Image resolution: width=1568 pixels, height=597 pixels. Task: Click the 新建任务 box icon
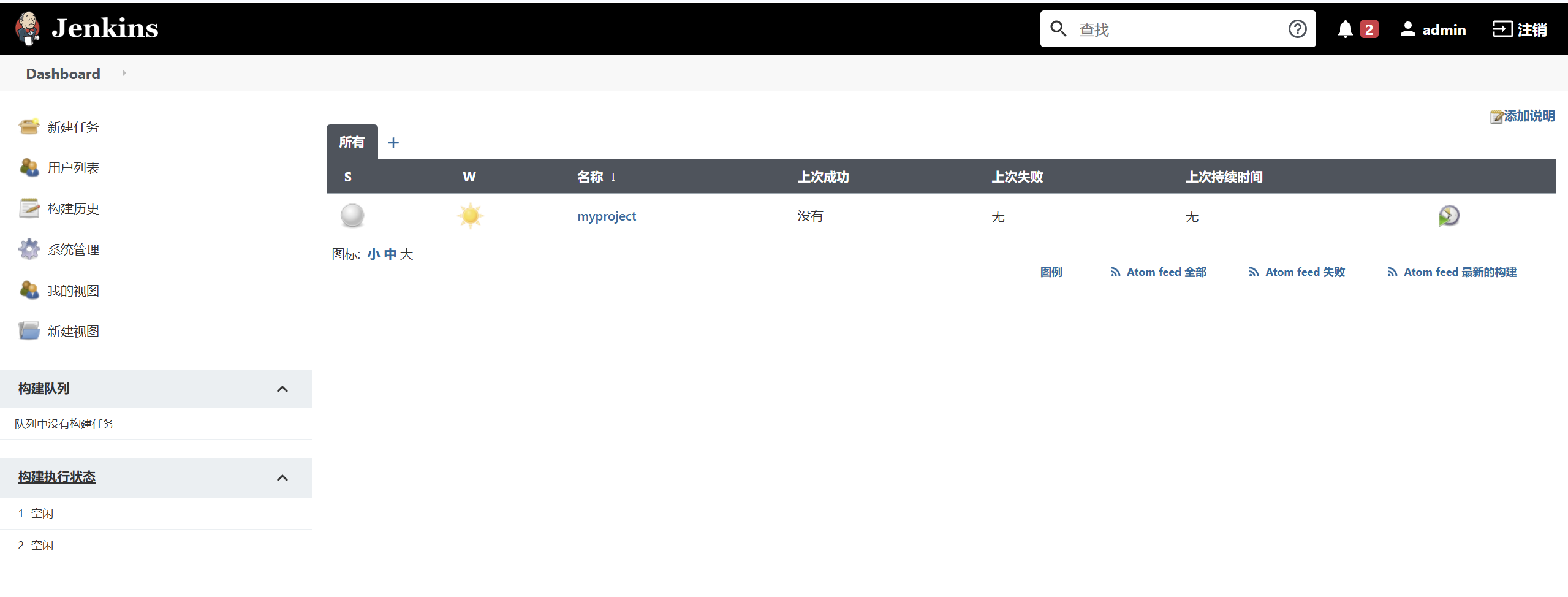29,126
